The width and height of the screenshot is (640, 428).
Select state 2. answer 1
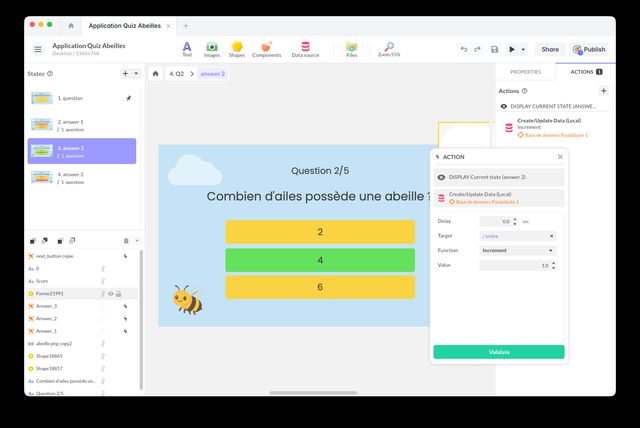point(82,125)
